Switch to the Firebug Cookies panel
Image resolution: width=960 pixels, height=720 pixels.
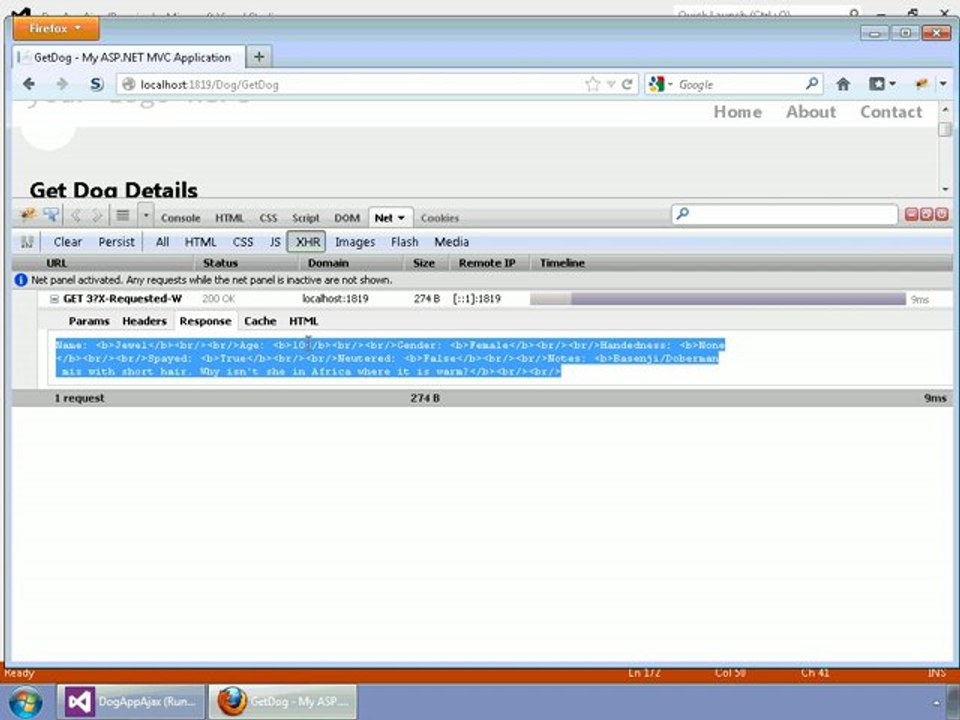[440, 218]
